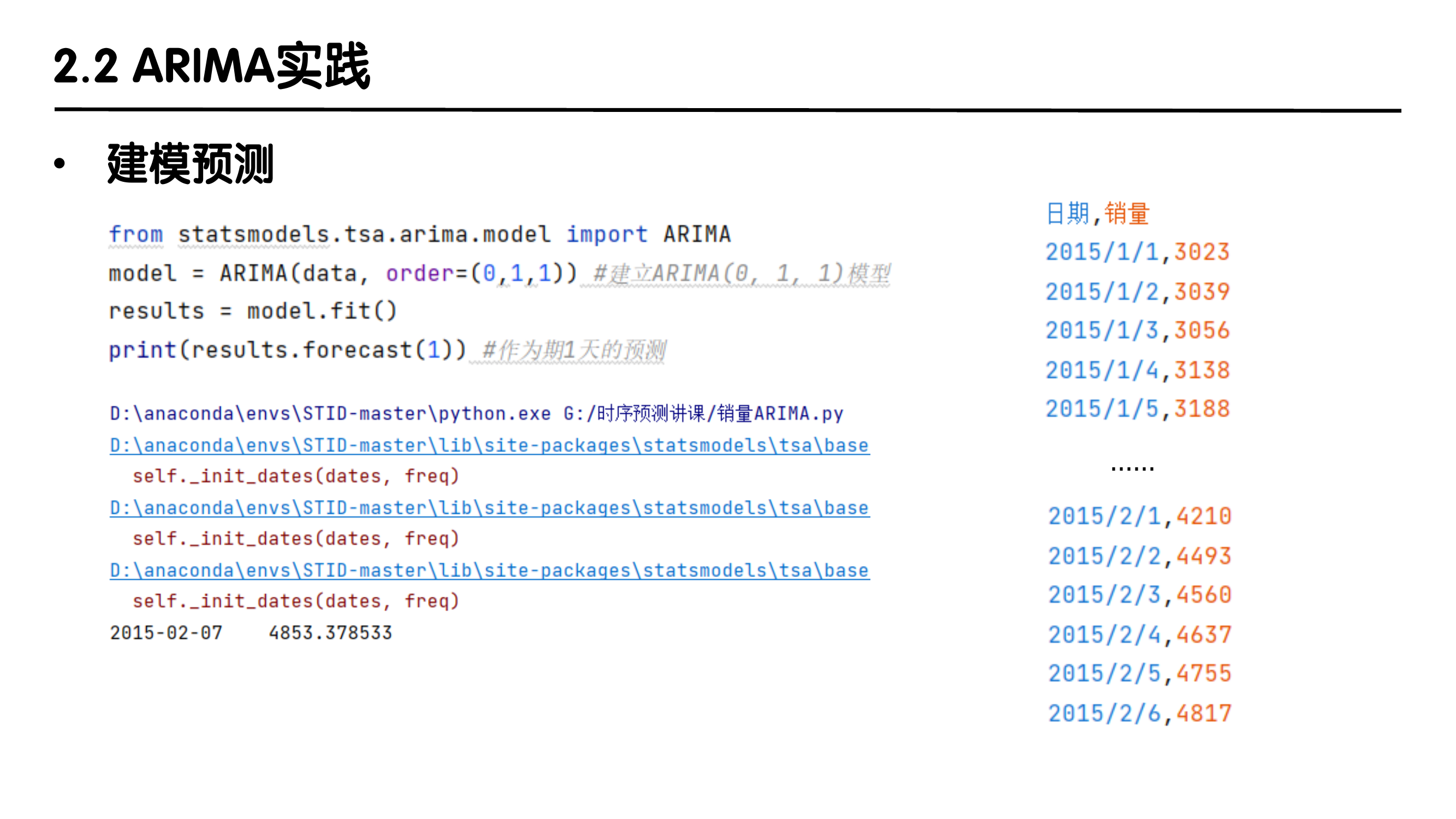The height and width of the screenshot is (819, 1456).
Task: Click the first statsmodels base path link
Action: click(490, 446)
